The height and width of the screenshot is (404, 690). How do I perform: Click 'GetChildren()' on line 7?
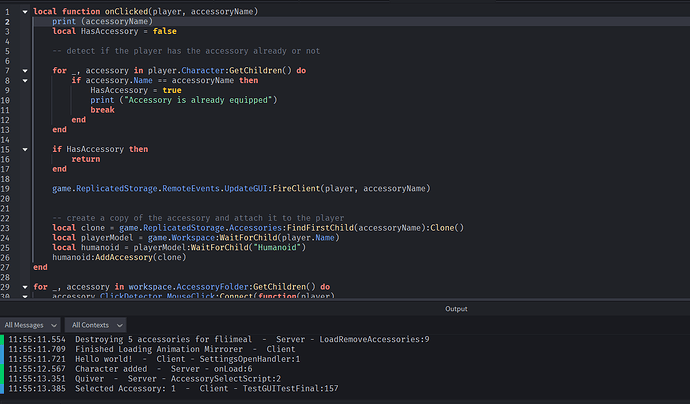coord(260,70)
